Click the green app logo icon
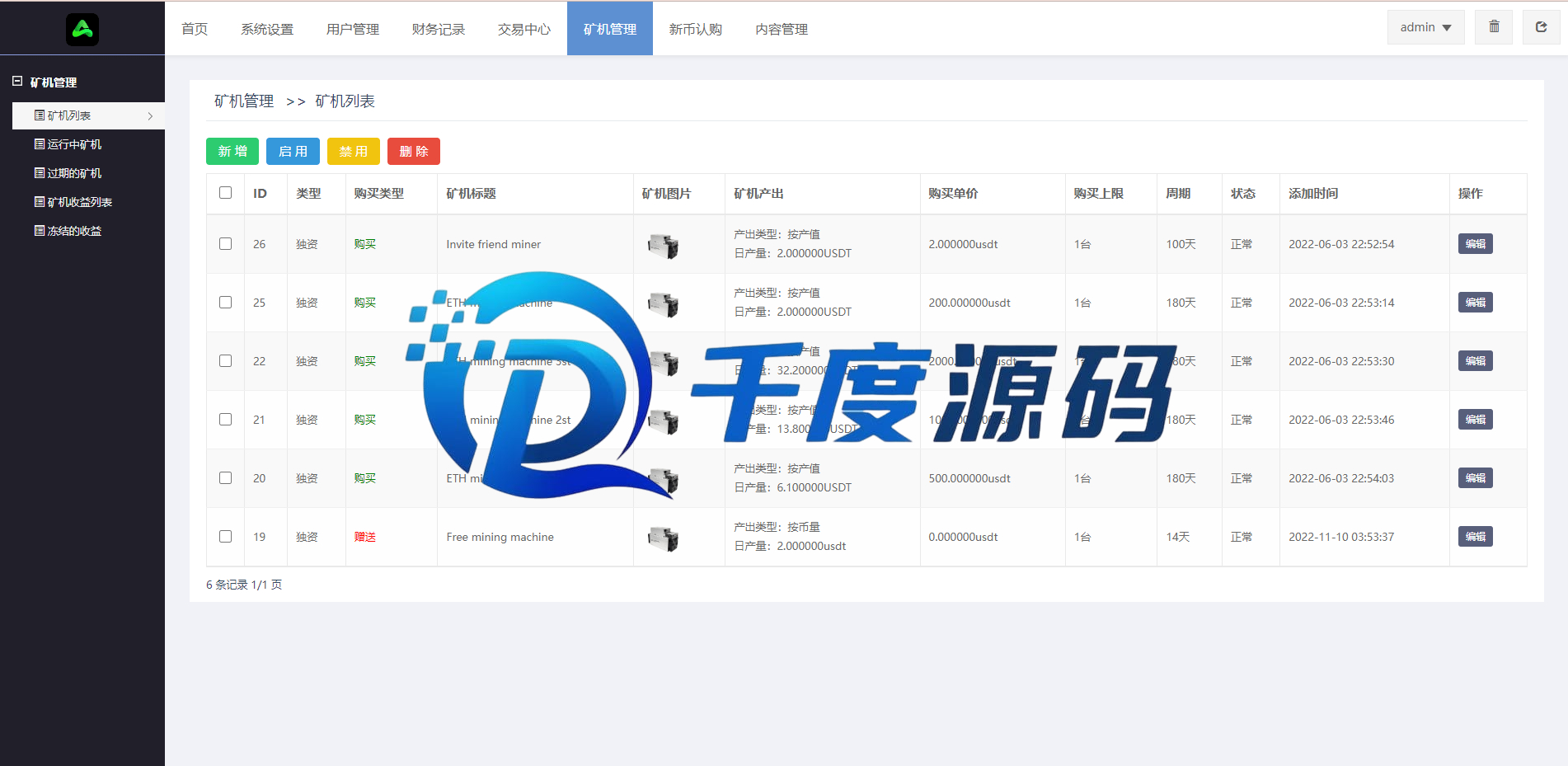Screen dimensions: 1568x766 coord(82,30)
